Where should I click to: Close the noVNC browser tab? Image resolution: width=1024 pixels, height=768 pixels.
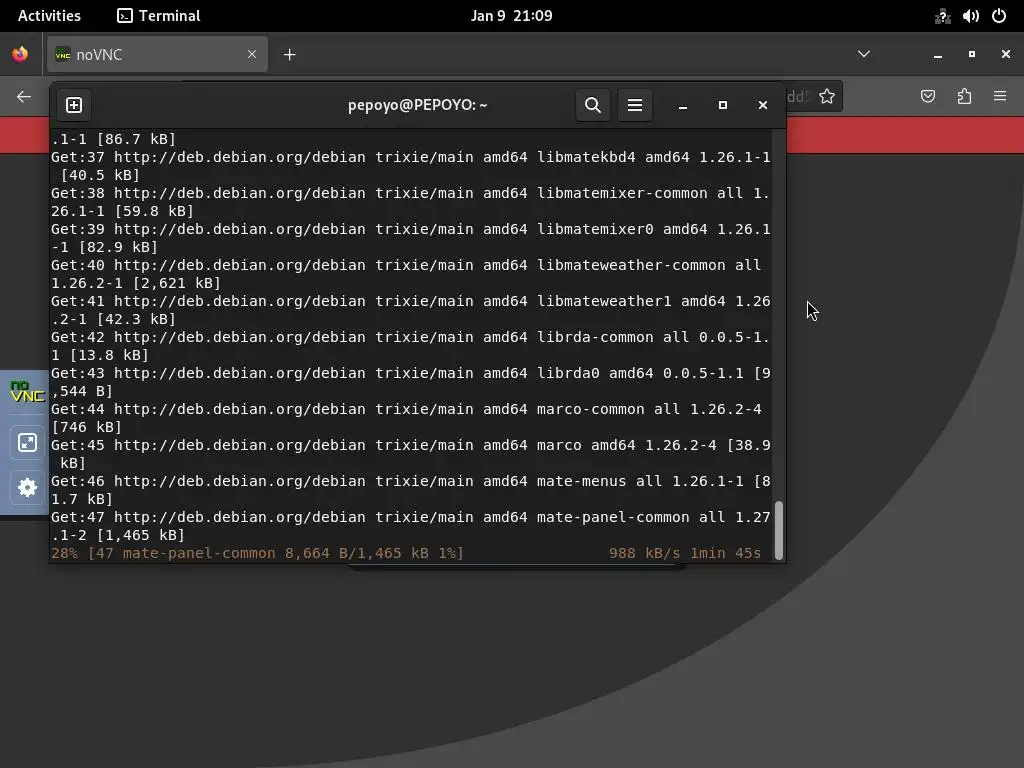pos(252,54)
